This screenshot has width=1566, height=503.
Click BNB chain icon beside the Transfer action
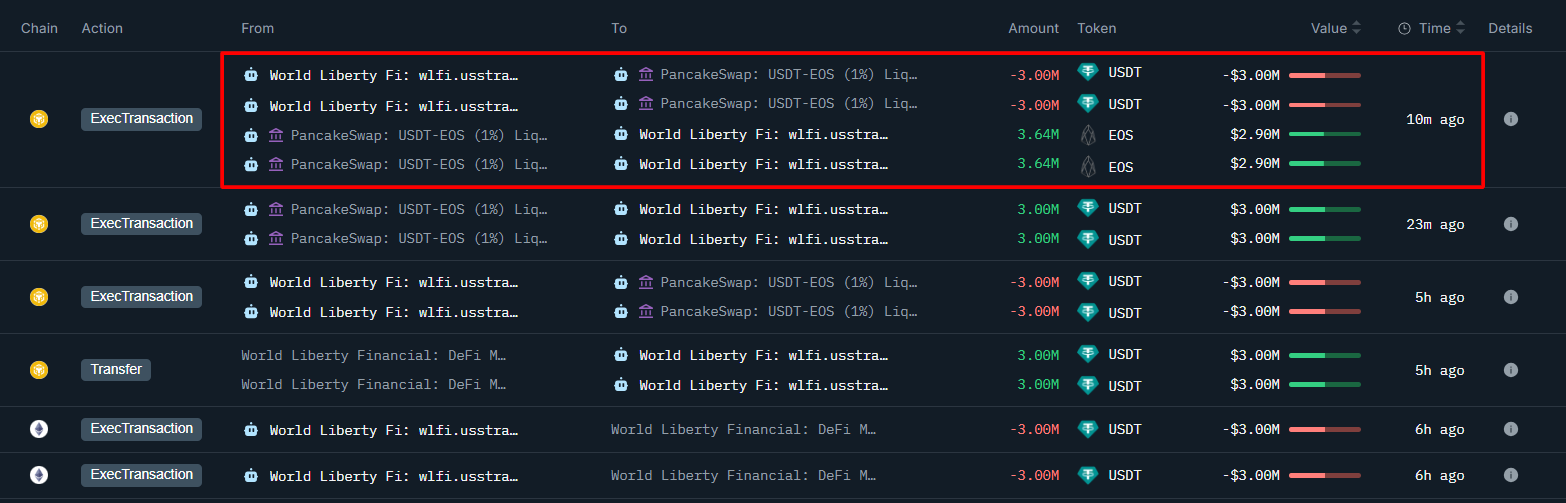[x=38, y=370]
